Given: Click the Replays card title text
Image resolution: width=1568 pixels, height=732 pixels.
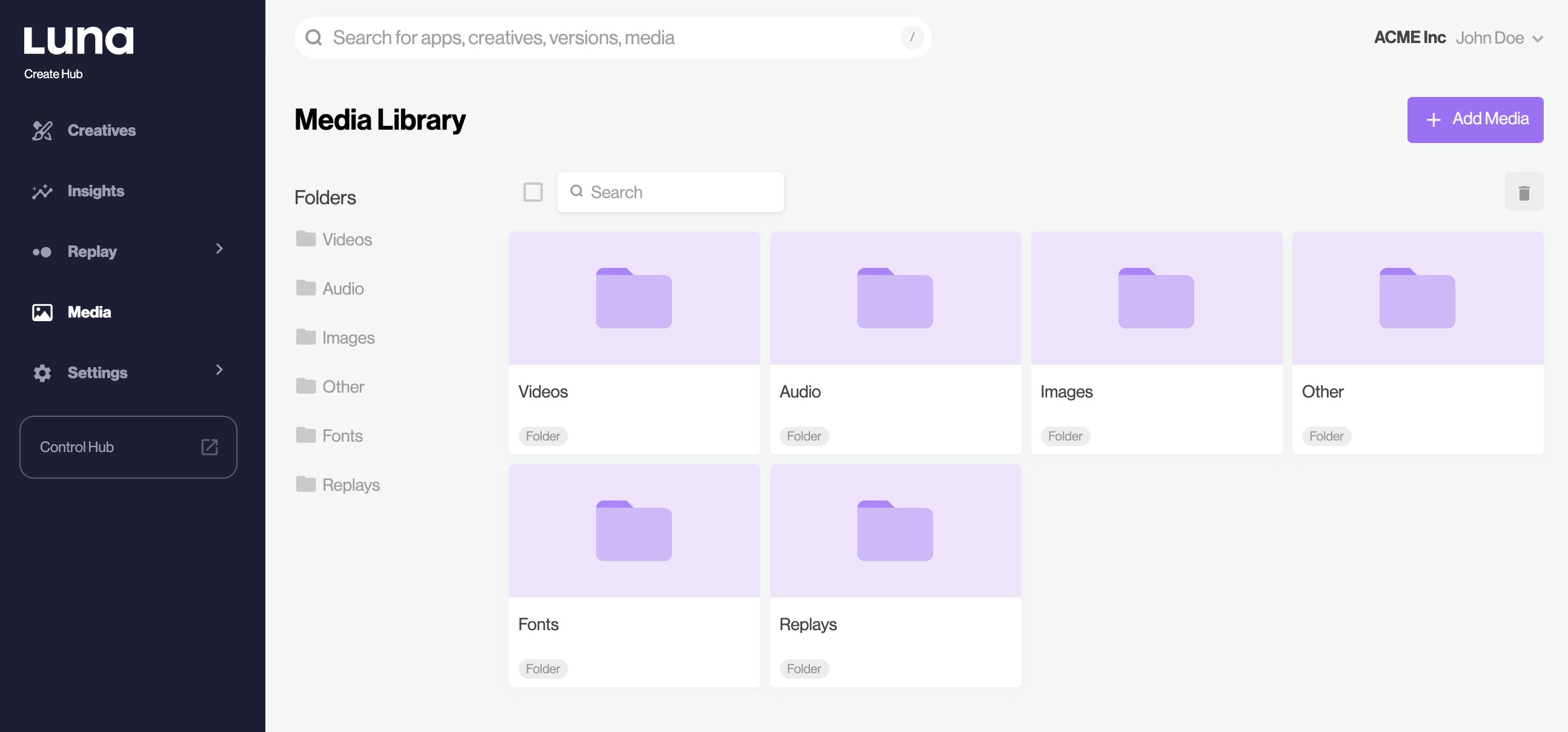Looking at the screenshot, I should [x=808, y=625].
